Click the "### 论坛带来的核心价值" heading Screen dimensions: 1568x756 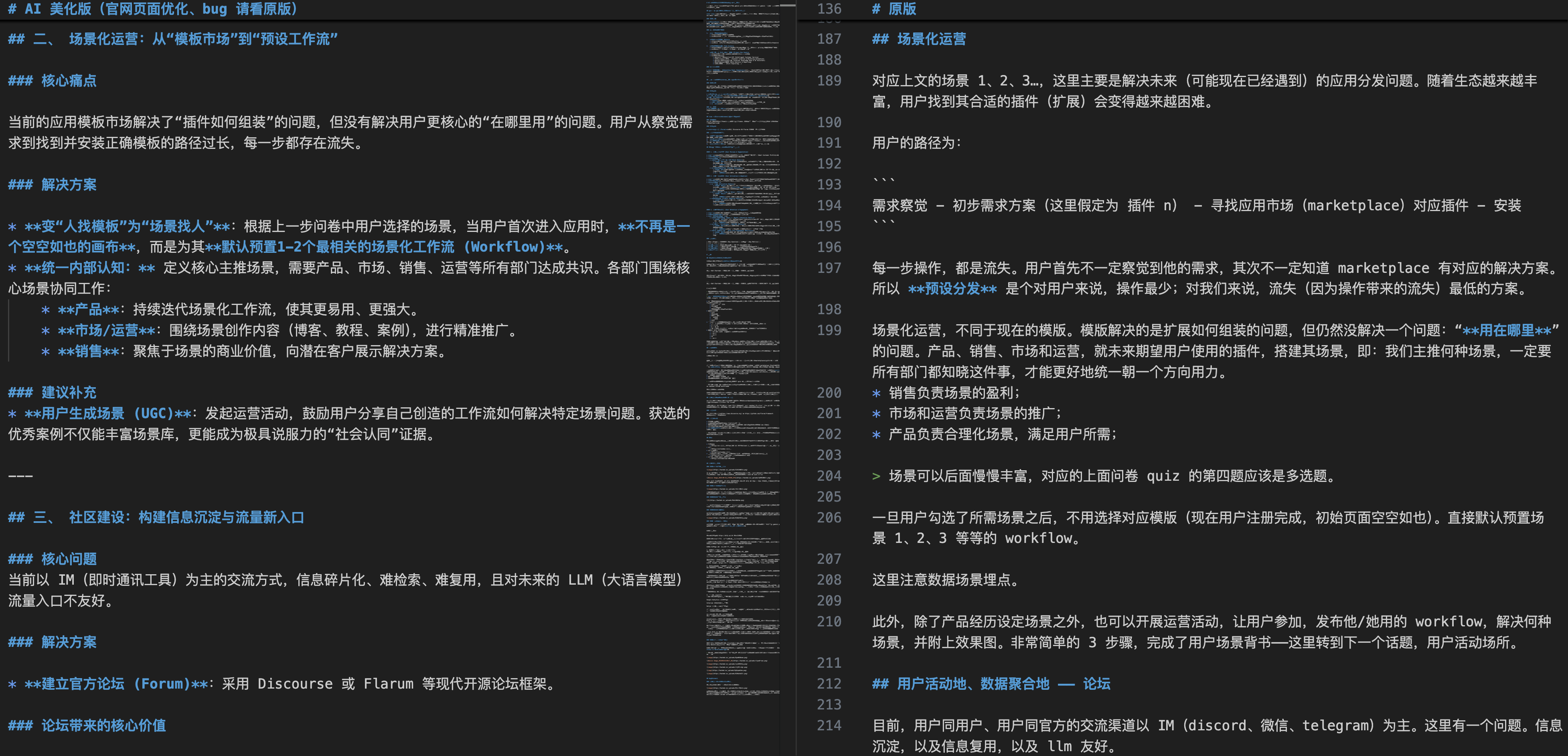[87, 725]
